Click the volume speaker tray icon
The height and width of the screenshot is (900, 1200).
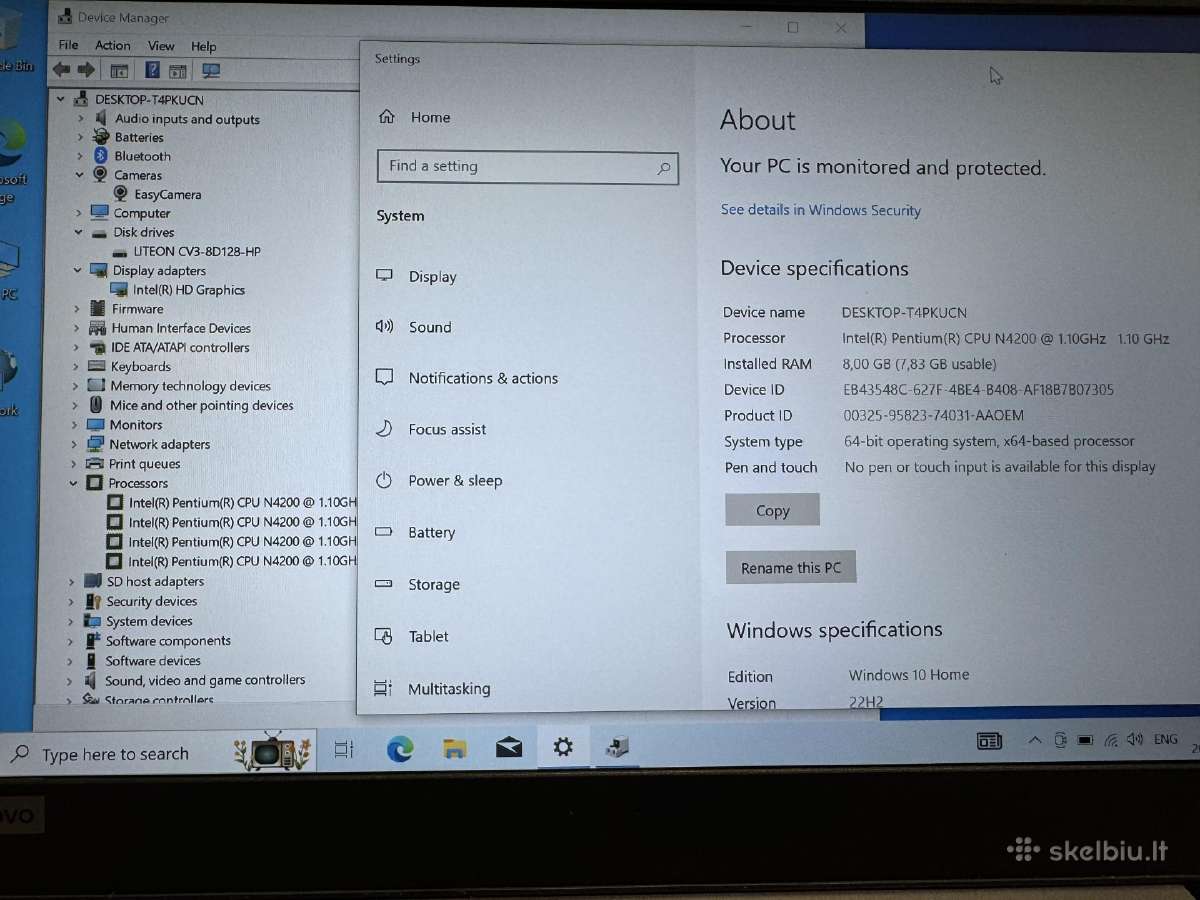[x=1134, y=740]
